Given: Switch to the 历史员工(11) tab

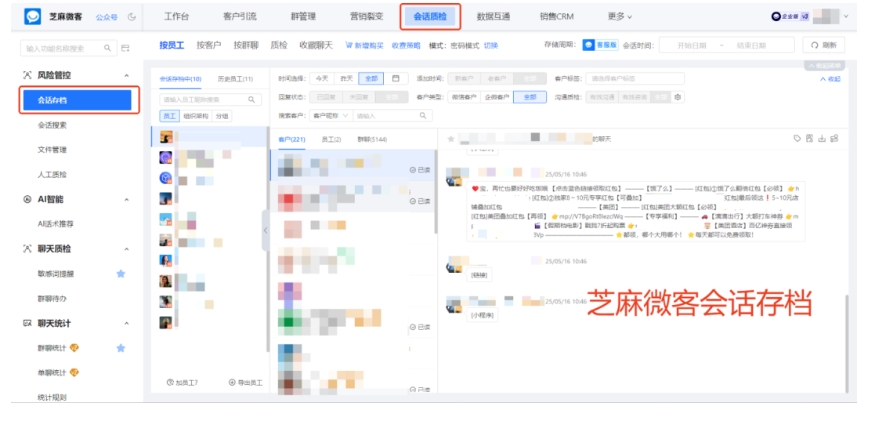Looking at the screenshot, I should (235, 79).
